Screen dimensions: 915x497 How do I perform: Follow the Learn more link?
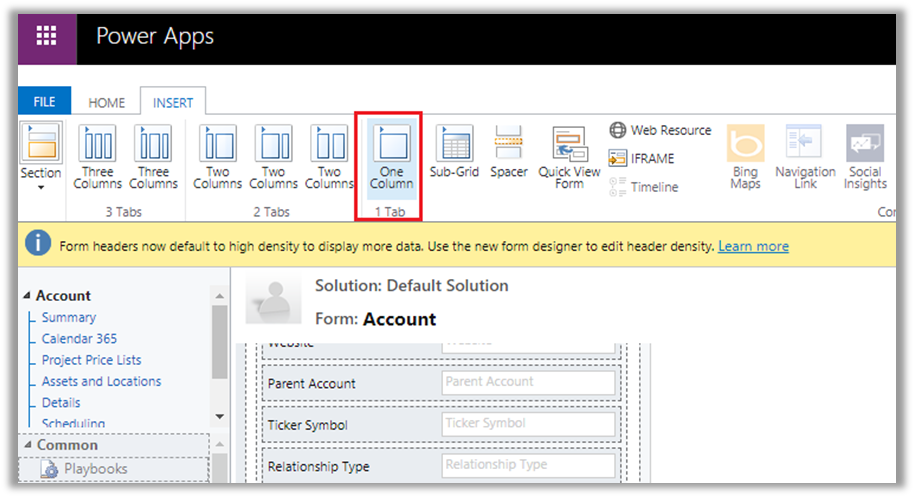point(753,246)
